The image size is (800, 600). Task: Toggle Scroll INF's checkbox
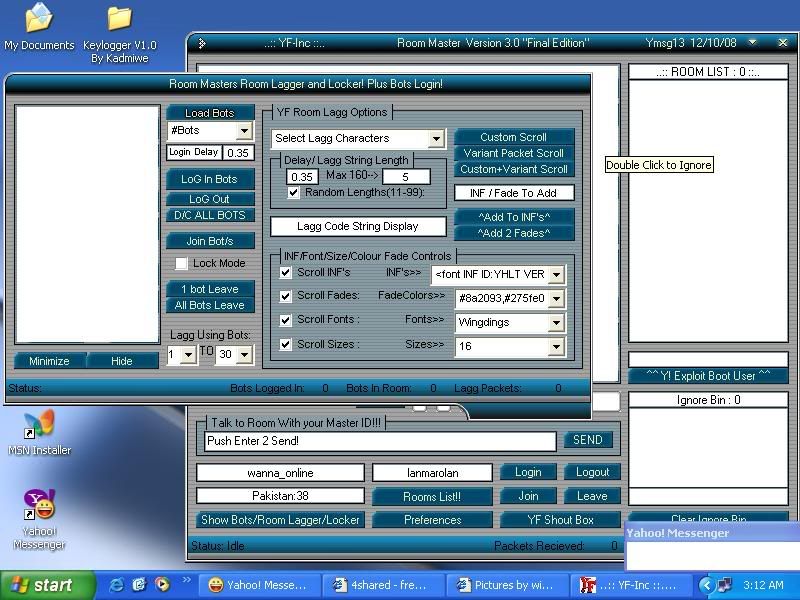[286, 272]
